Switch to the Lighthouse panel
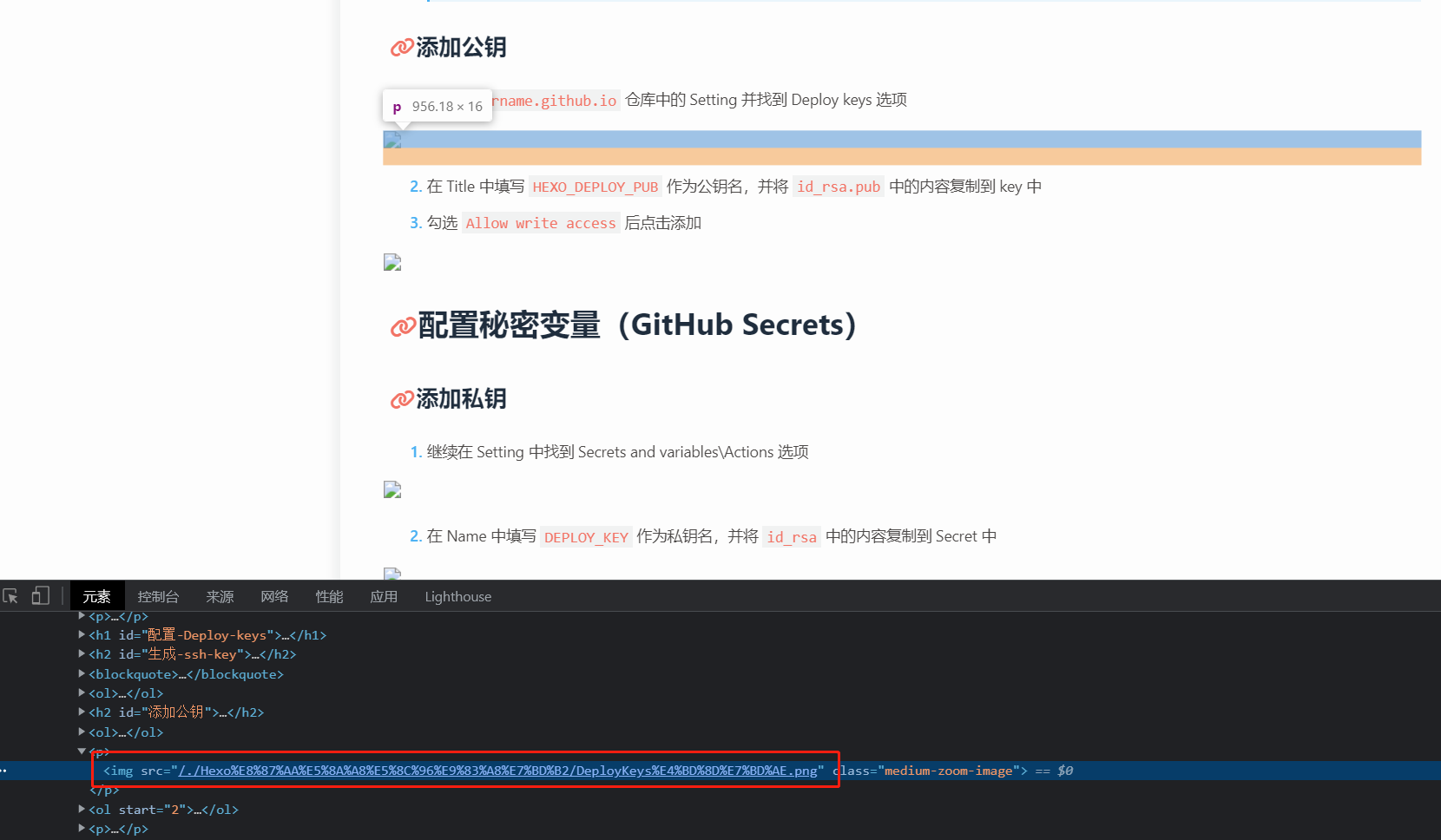The height and width of the screenshot is (840, 1441). click(x=457, y=595)
